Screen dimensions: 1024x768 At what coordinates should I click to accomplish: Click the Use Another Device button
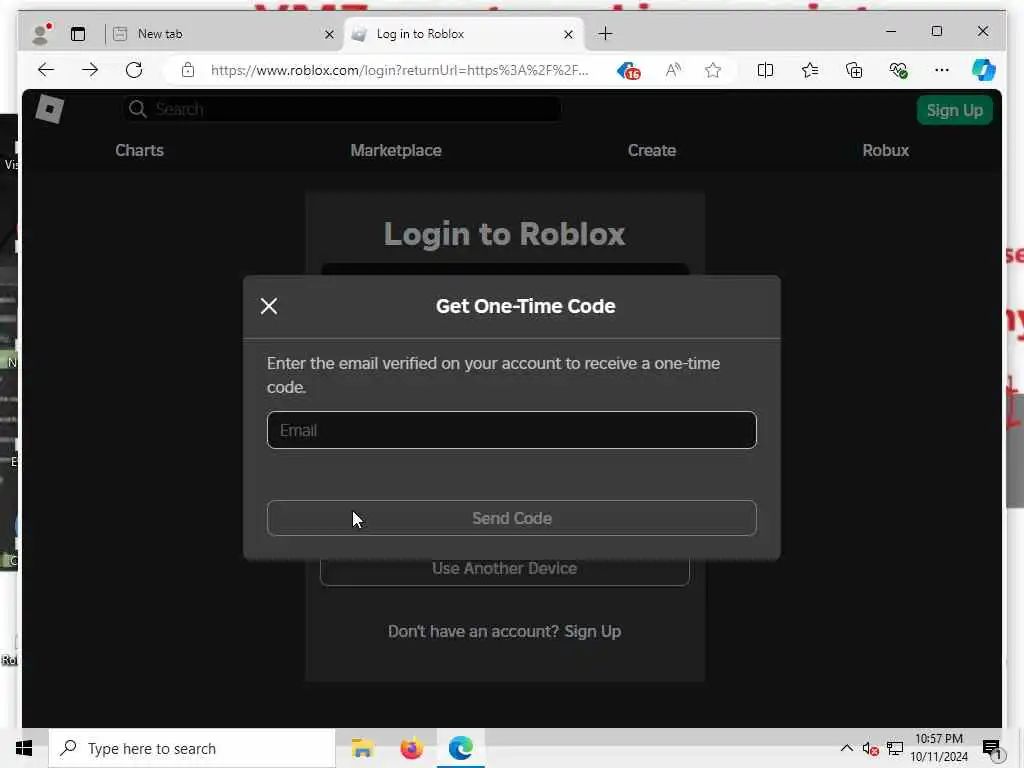pyautogui.click(x=504, y=568)
